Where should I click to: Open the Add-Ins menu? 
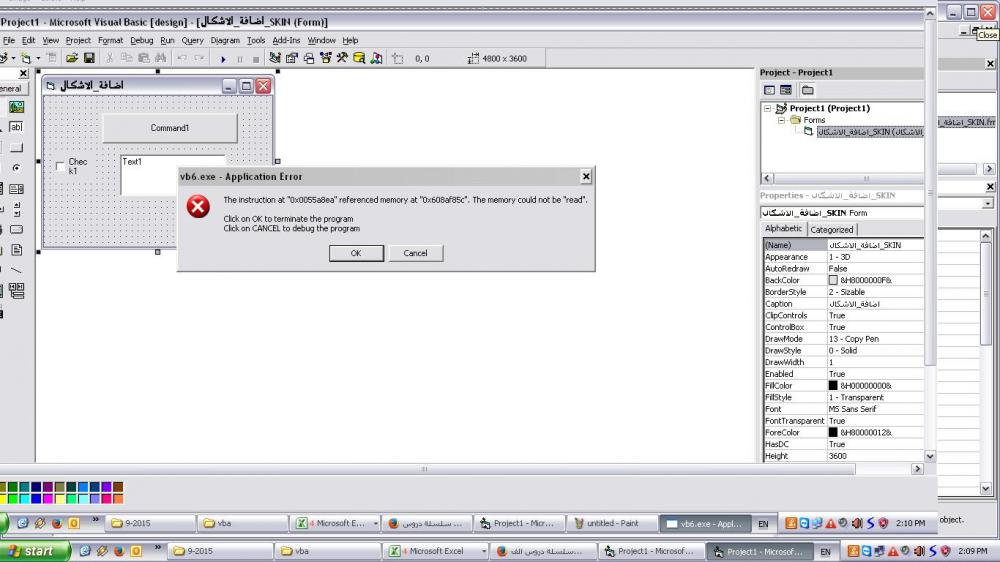pos(286,40)
